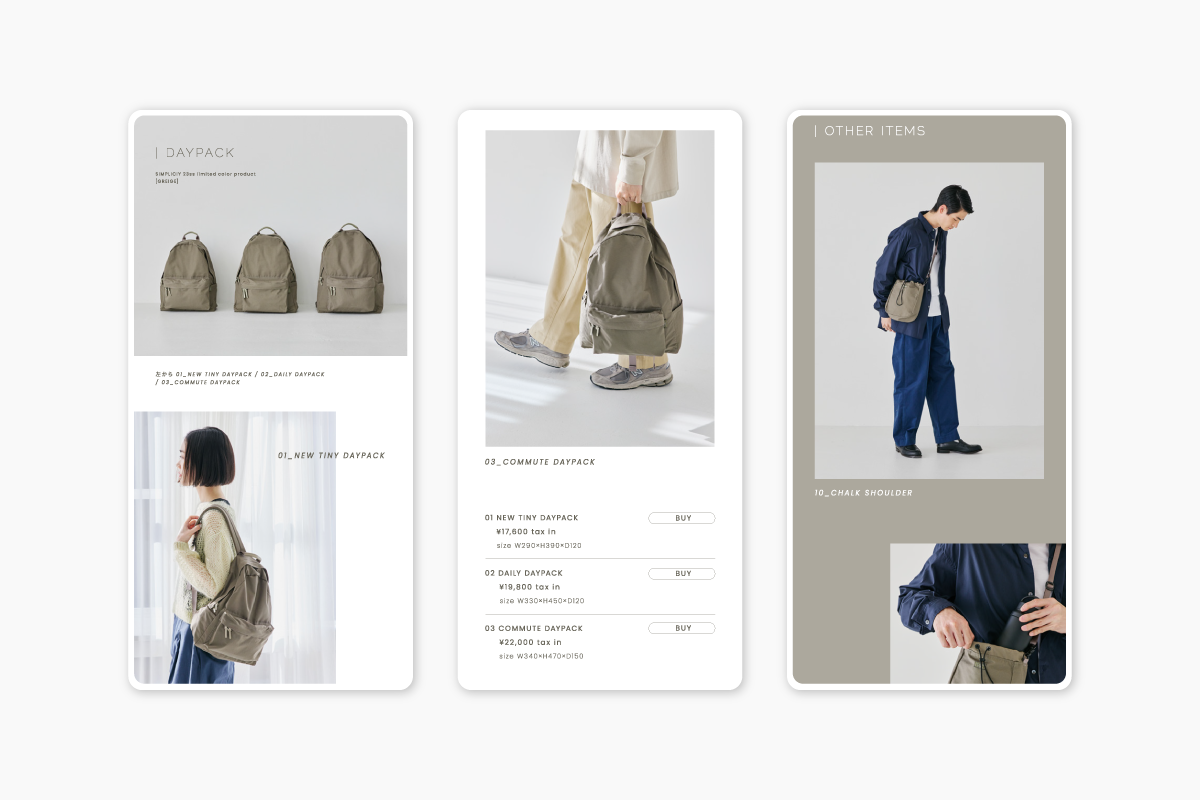Viewport: 1200px width, 800px height.
Task: Click the italic 03_COMMUTE DAYPACK photo caption
Action: (540, 462)
